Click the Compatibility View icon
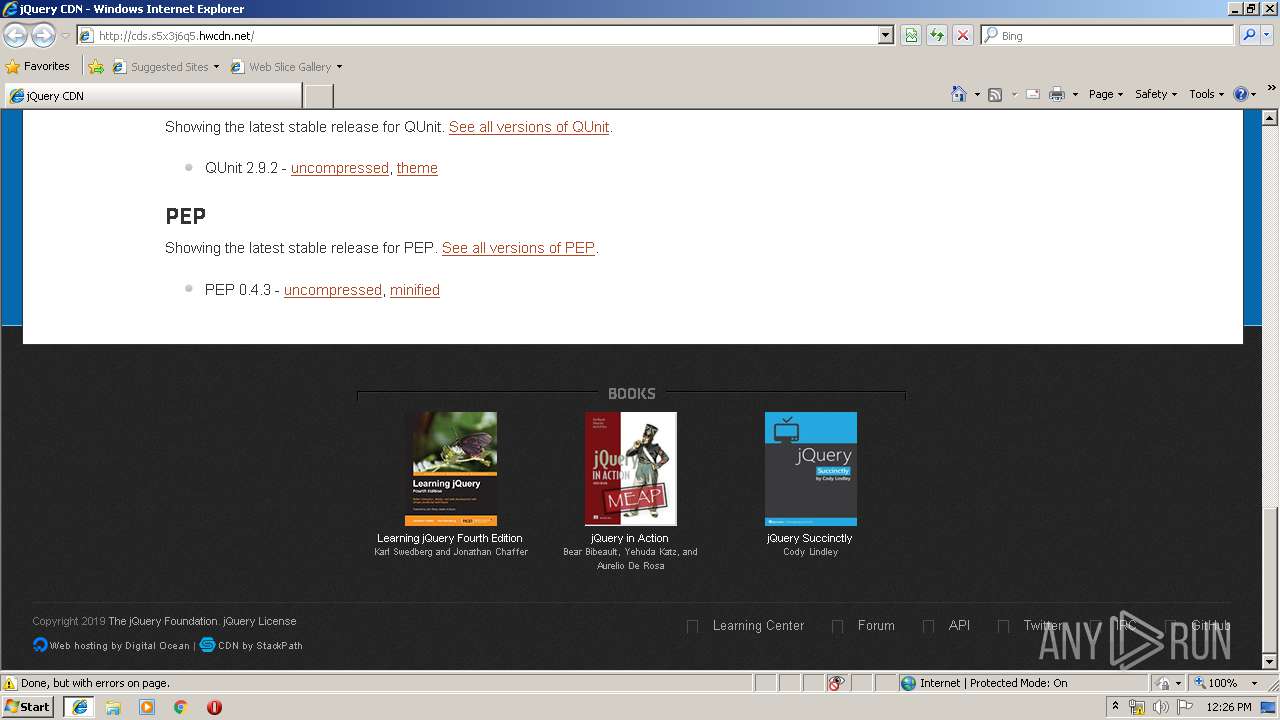Viewport: 1280px width, 720px height. tap(911, 35)
